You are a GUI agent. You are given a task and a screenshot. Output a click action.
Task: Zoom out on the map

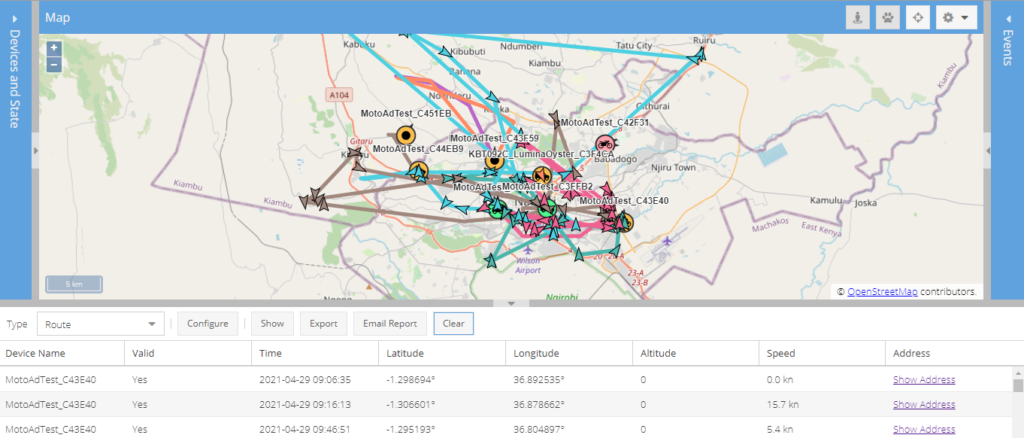54,63
